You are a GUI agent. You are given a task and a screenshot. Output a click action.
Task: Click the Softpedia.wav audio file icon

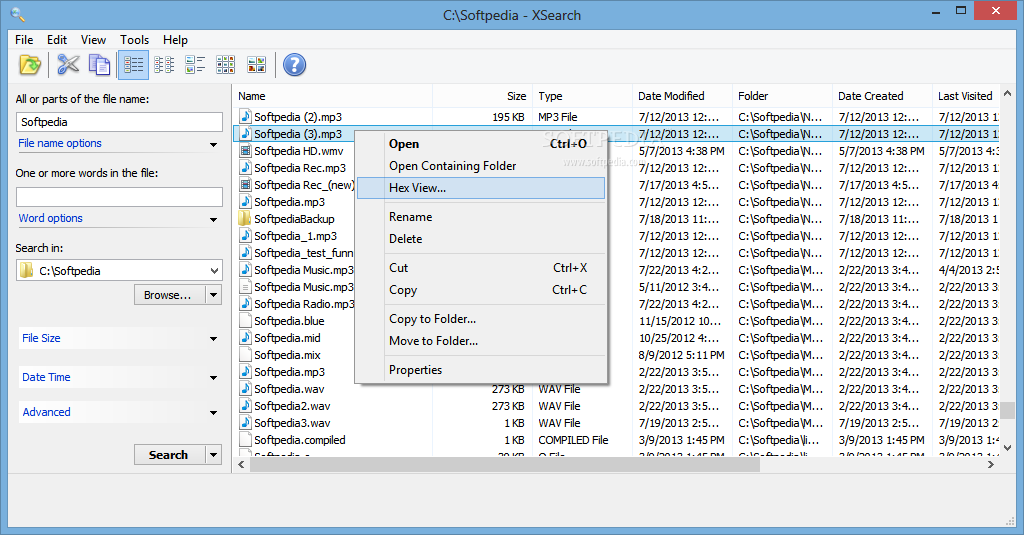pos(246,389)
